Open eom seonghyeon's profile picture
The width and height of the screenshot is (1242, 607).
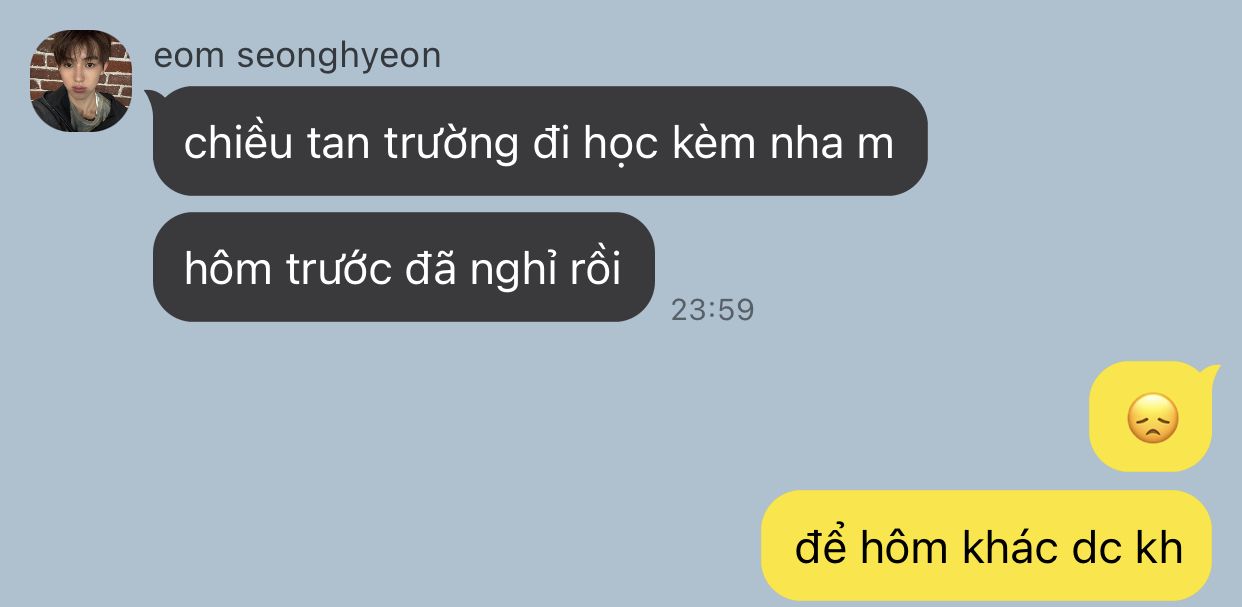pyautogui.click(x=81, y=81)
